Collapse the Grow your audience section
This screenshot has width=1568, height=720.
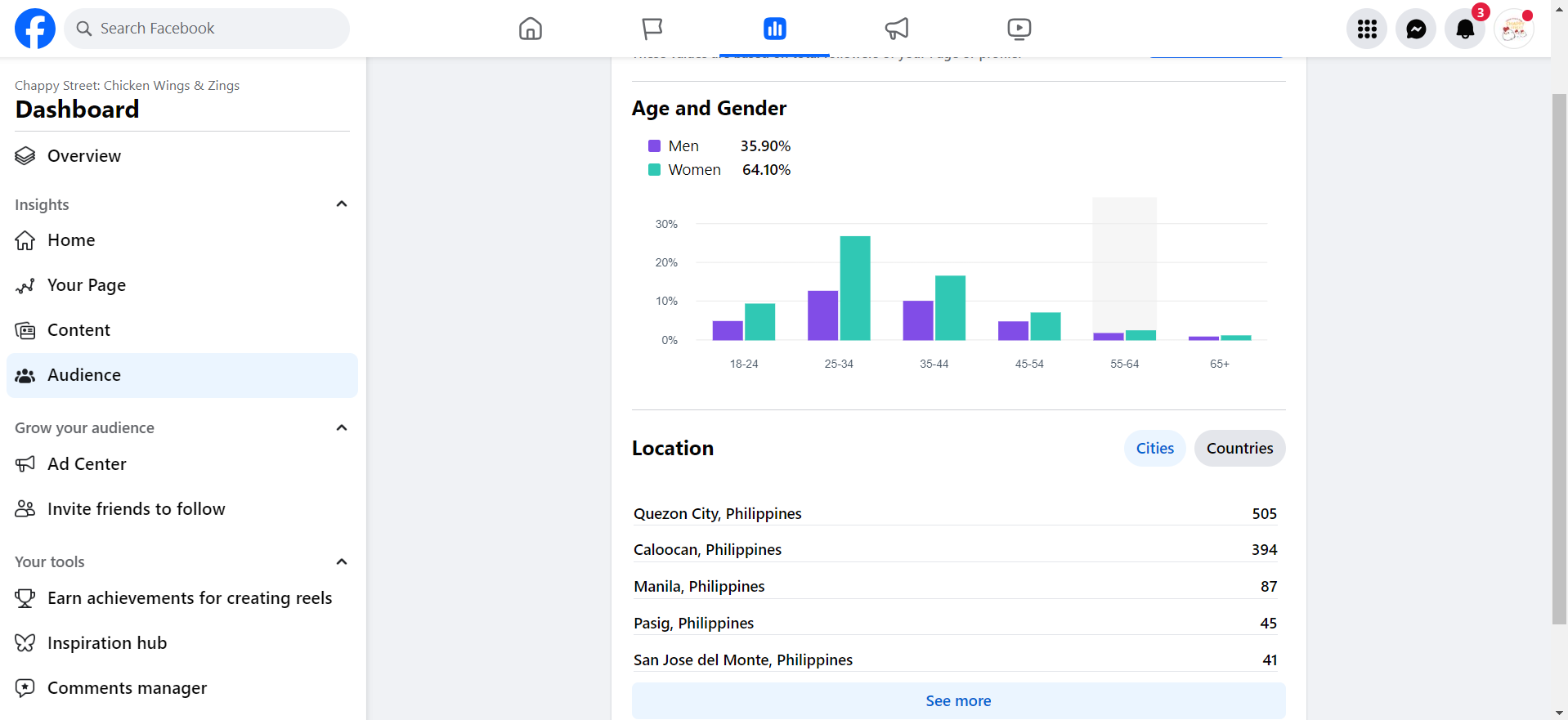[342, 427]
